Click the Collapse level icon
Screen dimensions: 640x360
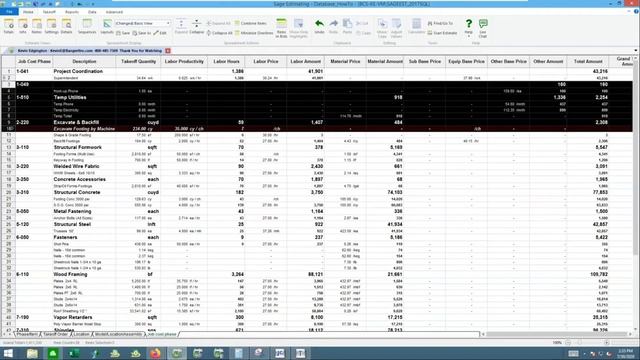click(x=197, y=26)
